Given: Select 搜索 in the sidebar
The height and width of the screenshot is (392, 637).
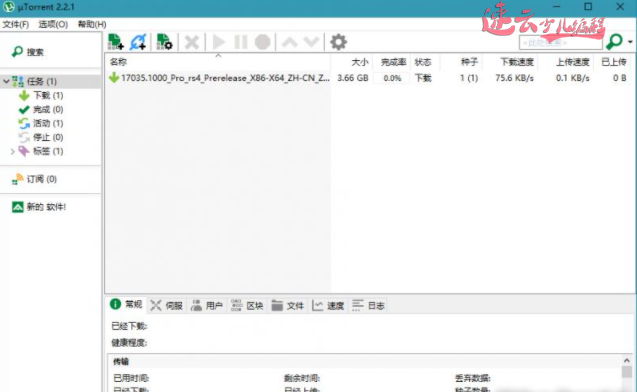Looking at the screenshot, I should [35, 52].
